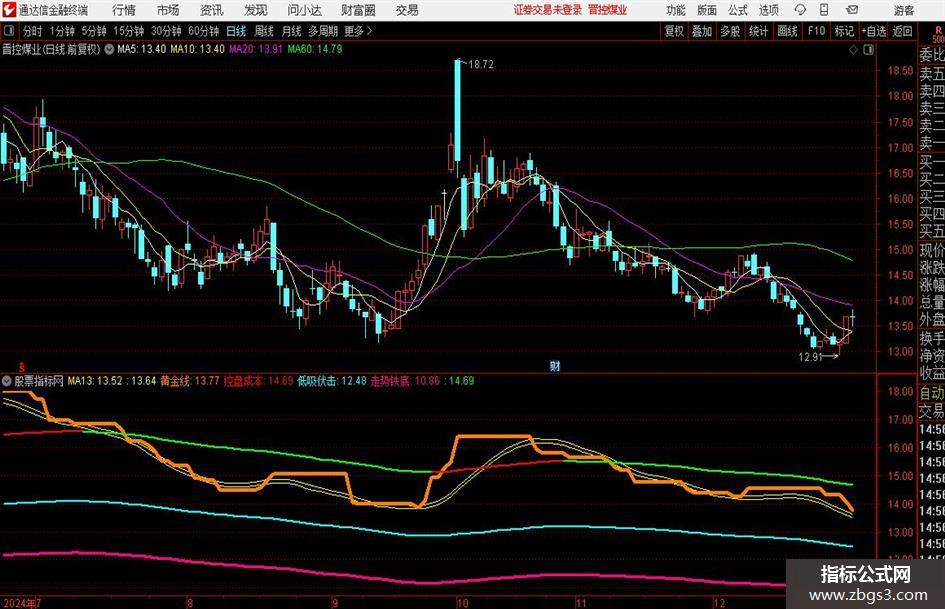Click the 统计 statistics toolbar button

pos(758,31)
